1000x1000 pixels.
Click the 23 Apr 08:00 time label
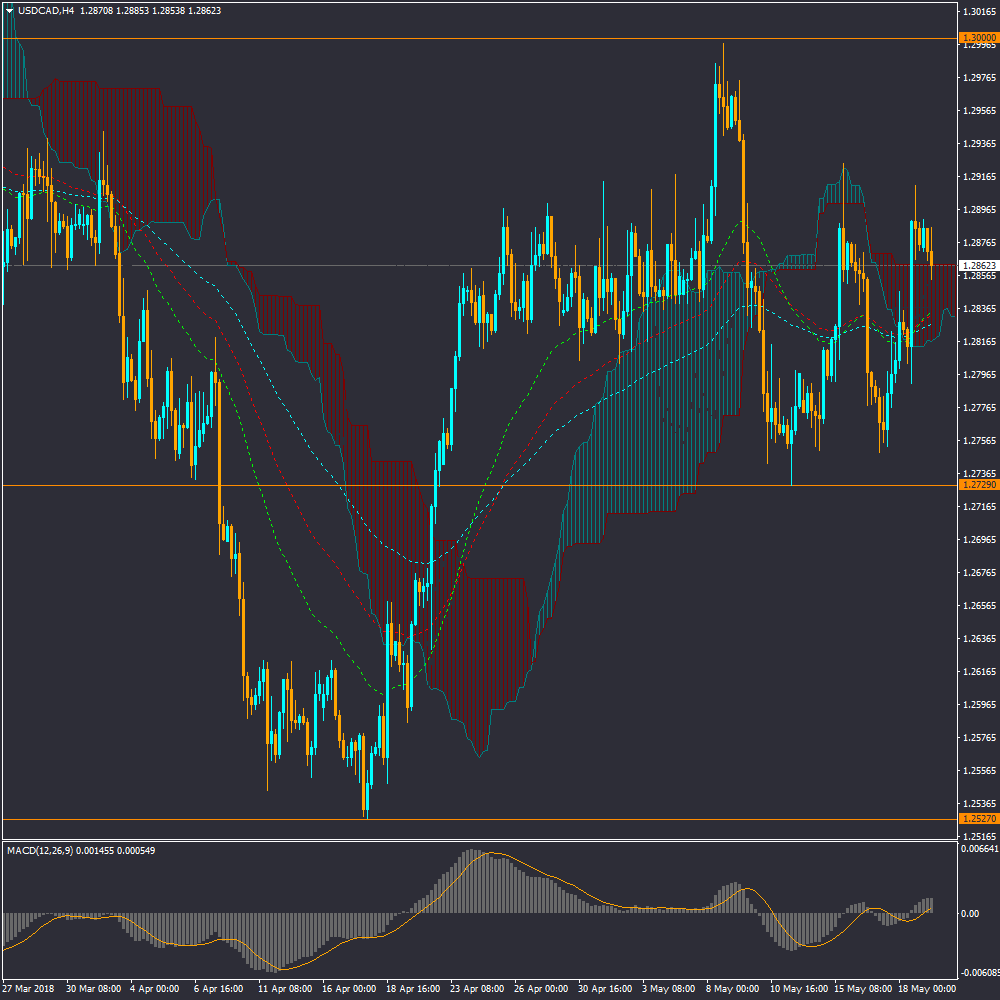[476, 988]
